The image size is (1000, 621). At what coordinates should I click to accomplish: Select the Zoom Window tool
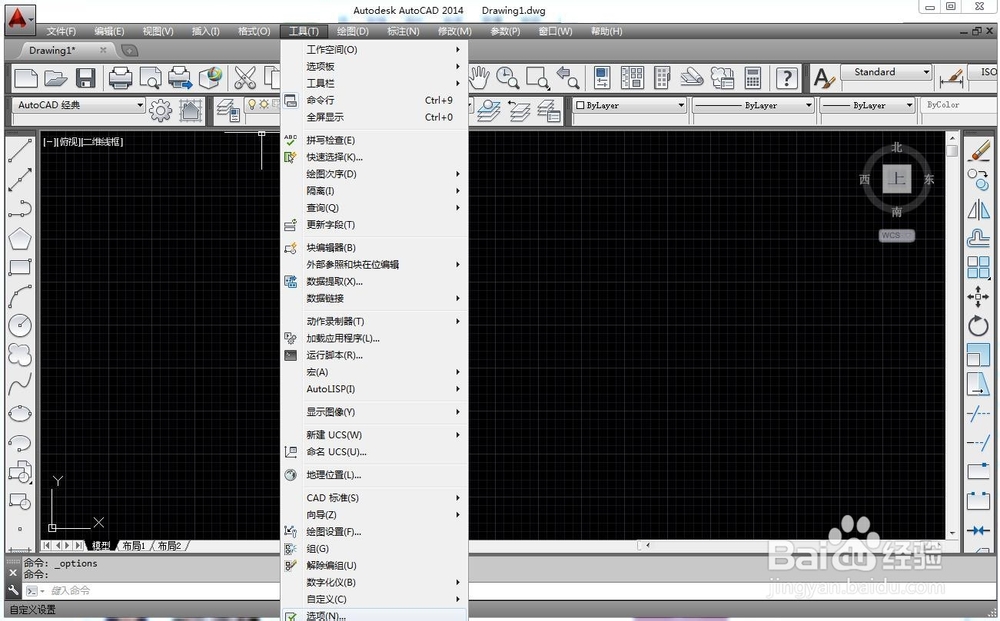(537, 78)
